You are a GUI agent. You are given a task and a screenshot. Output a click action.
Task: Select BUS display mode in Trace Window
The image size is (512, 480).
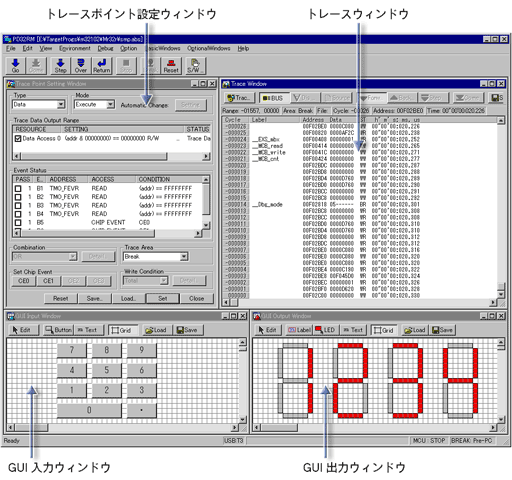pos(274,98)
